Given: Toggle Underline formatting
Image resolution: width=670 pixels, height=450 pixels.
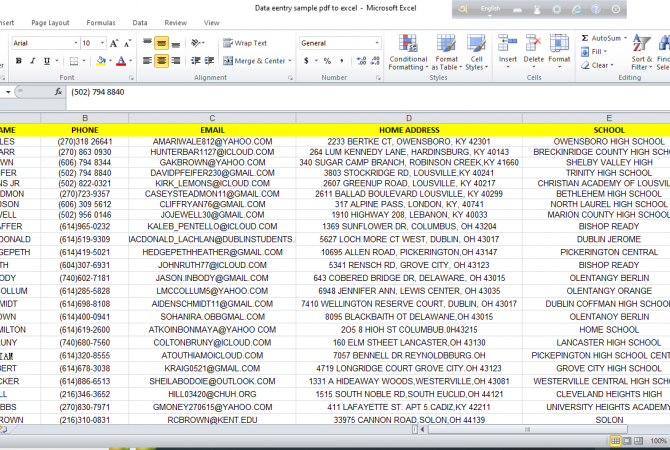Looking at the screenshot, I should pyautogui.click(x=47, y=61).
